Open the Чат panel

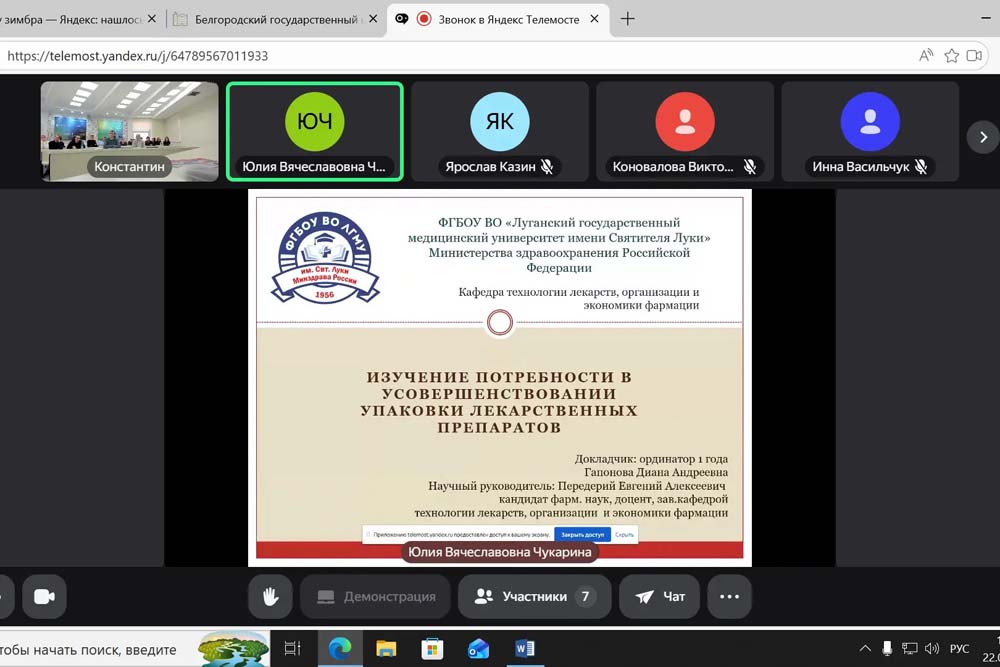[659, 596]
